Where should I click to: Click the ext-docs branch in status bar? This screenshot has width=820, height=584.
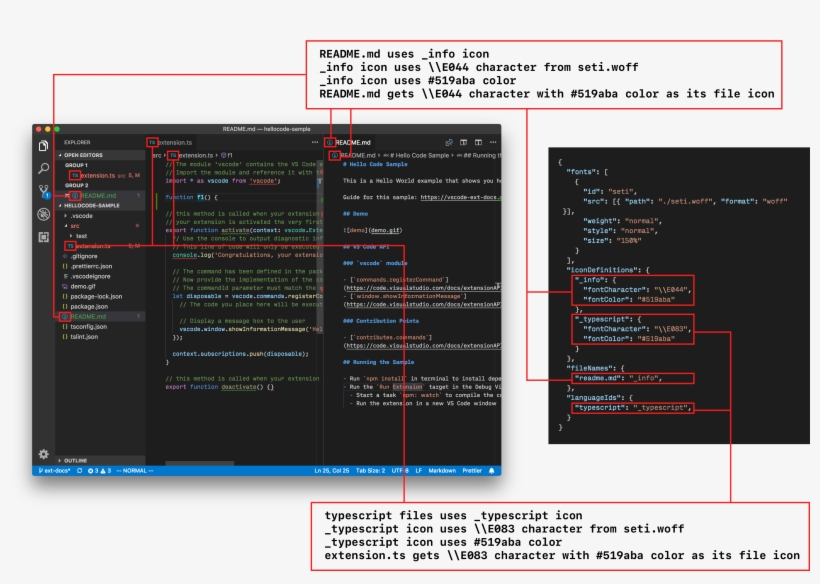54,471
